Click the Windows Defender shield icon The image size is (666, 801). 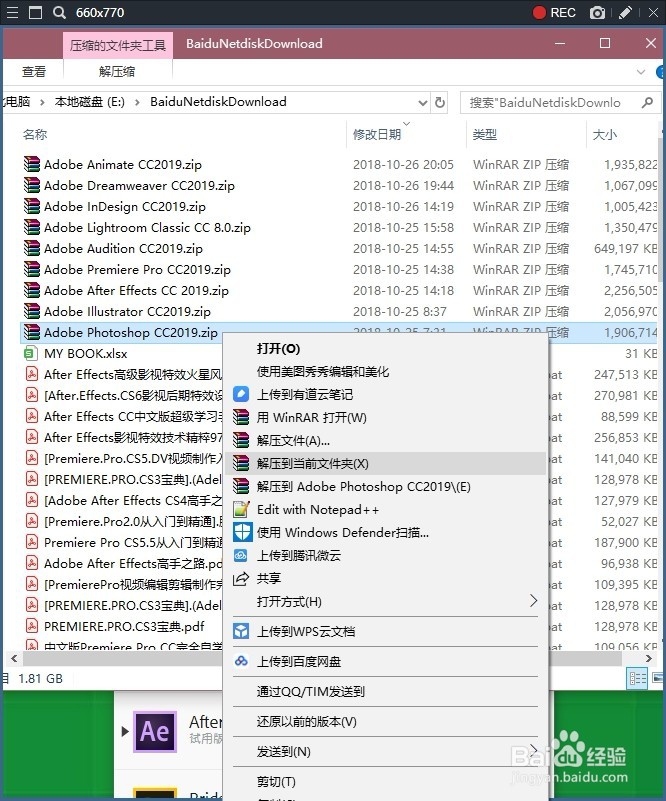tap(242, 532)
